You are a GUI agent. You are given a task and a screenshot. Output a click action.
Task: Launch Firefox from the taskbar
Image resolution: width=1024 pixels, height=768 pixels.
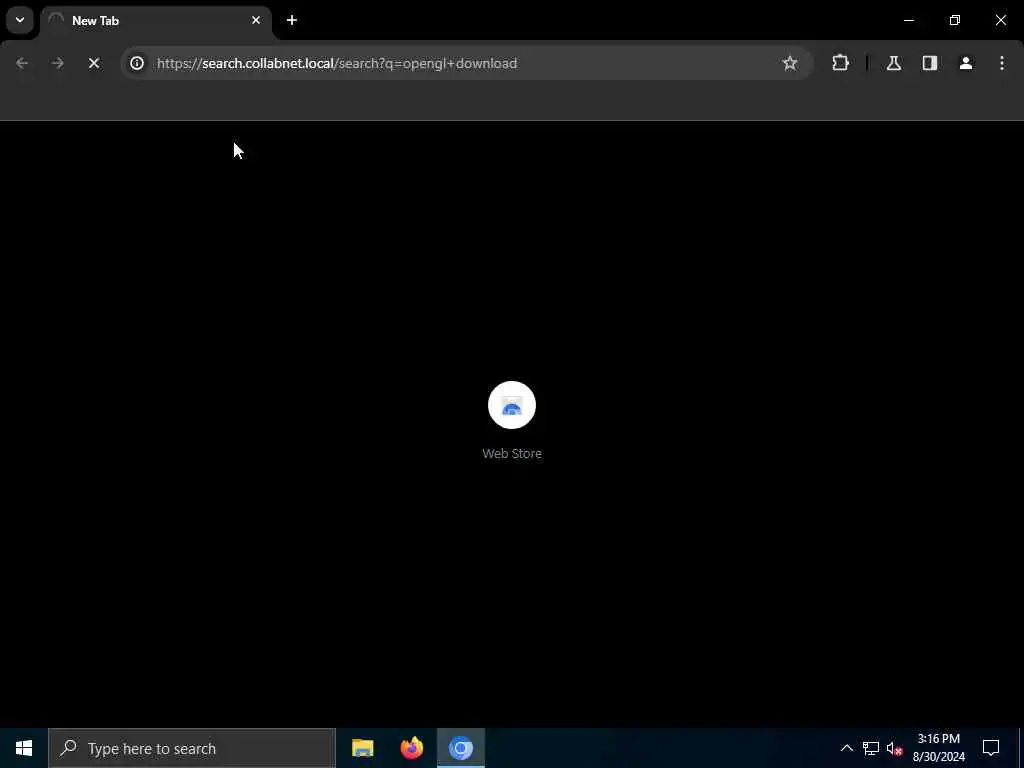tap(411, 748)
